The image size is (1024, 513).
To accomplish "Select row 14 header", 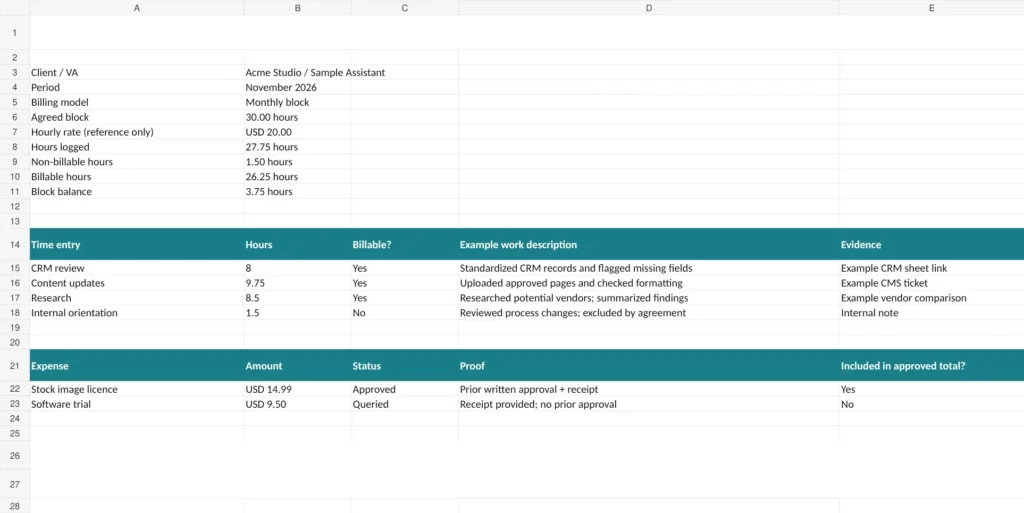I will pos(14,245).
